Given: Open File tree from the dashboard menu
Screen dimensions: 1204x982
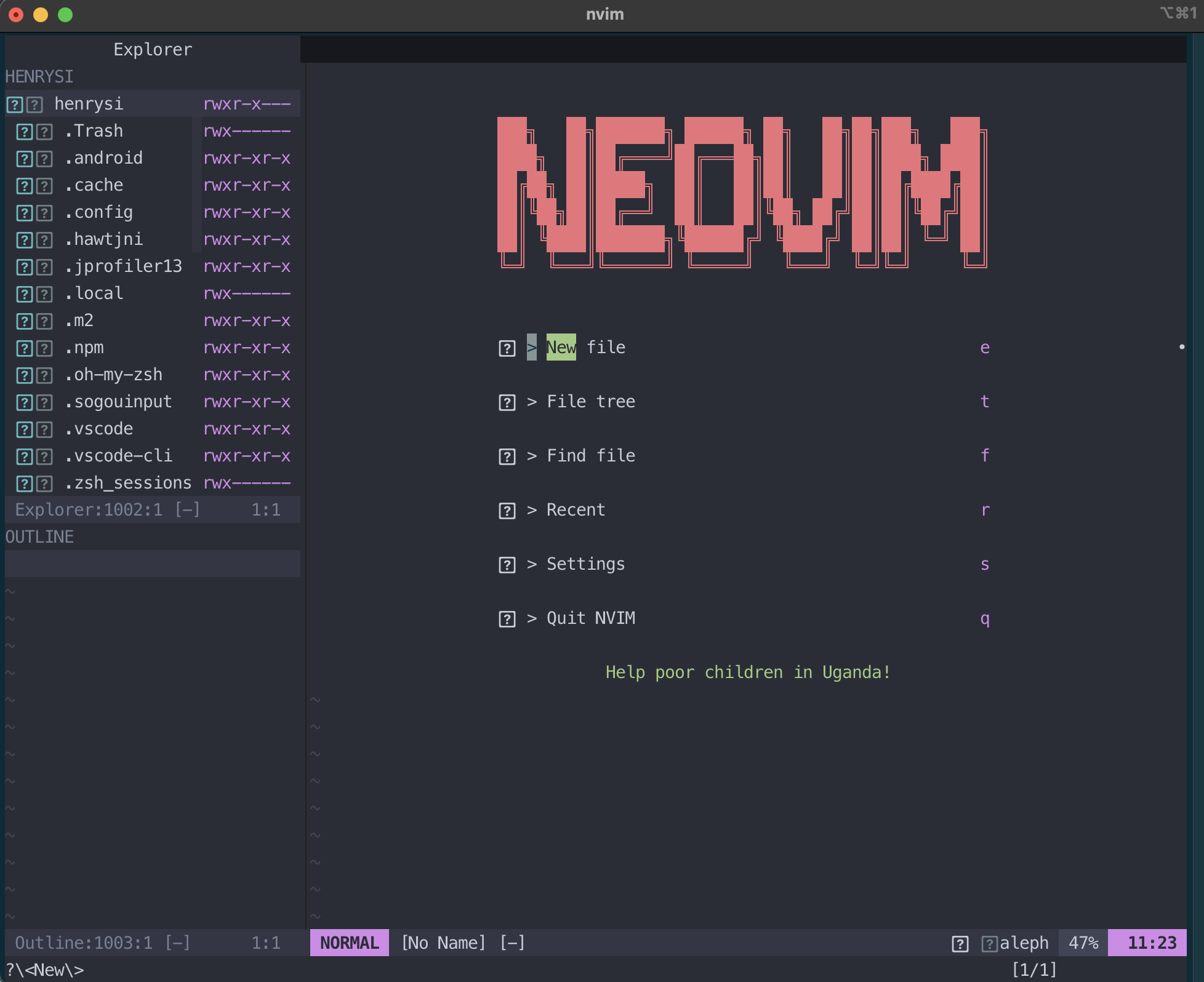Looking at the screenshot, I should point(591,402).
